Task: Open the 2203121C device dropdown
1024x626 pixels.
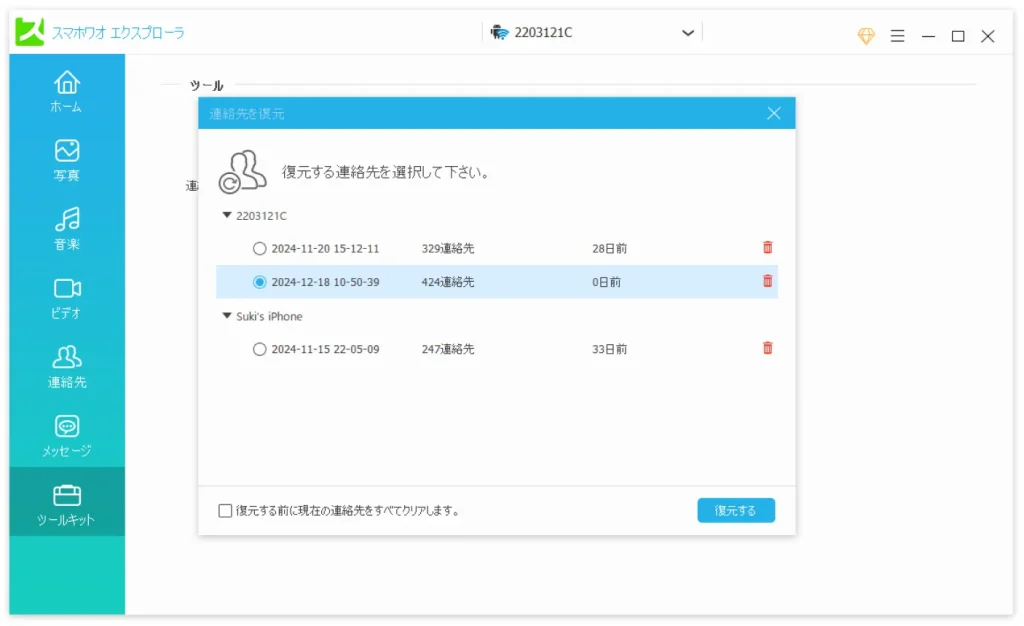Action: coord(688,33)
